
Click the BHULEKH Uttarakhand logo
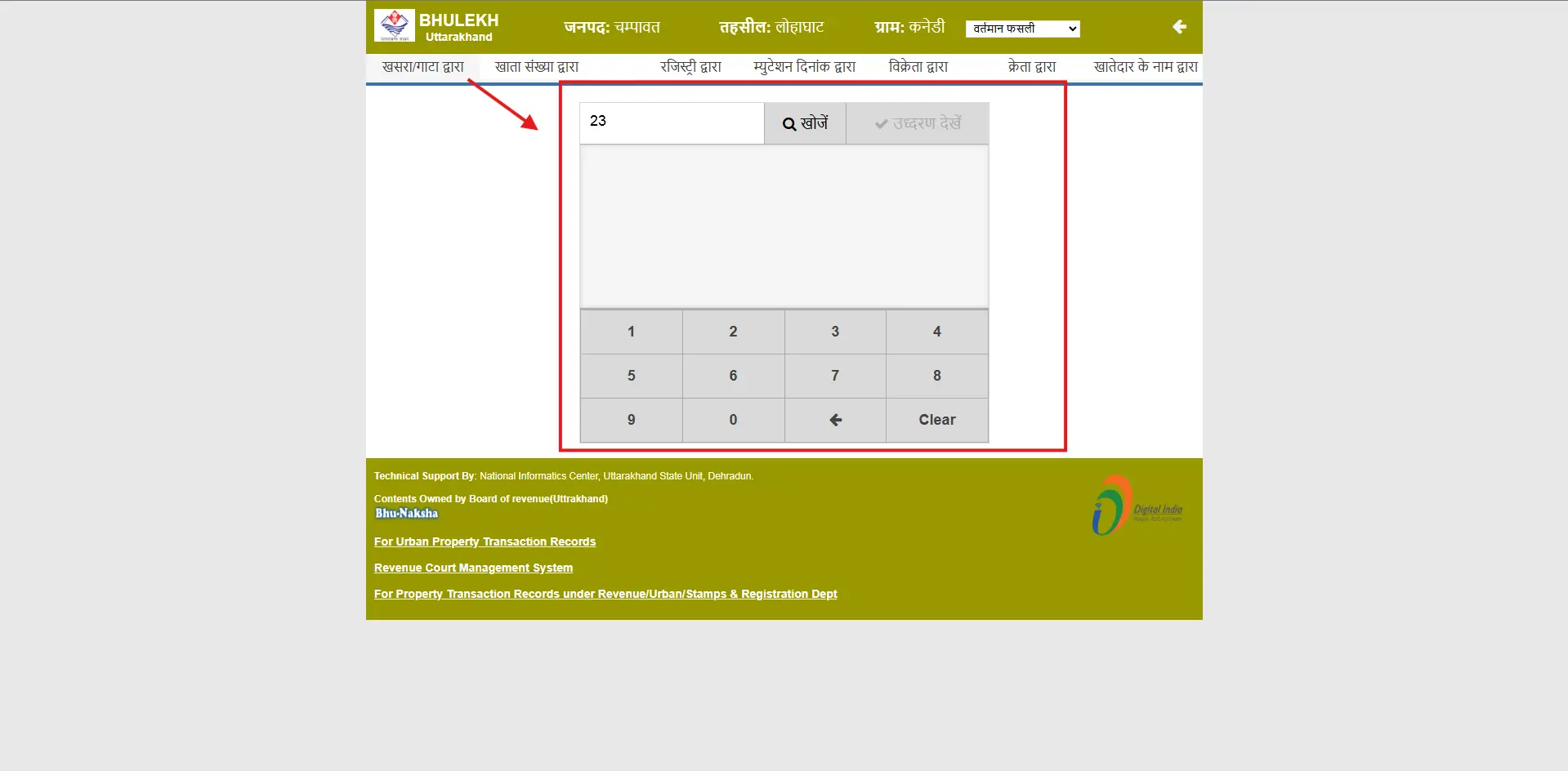(x=395, y=25)
